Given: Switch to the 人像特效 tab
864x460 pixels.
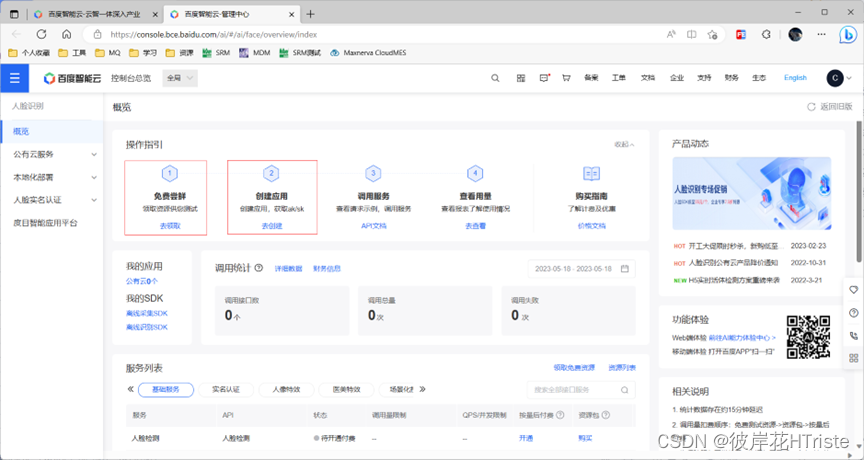Looking at the screenshot, I should pos(286,389).
